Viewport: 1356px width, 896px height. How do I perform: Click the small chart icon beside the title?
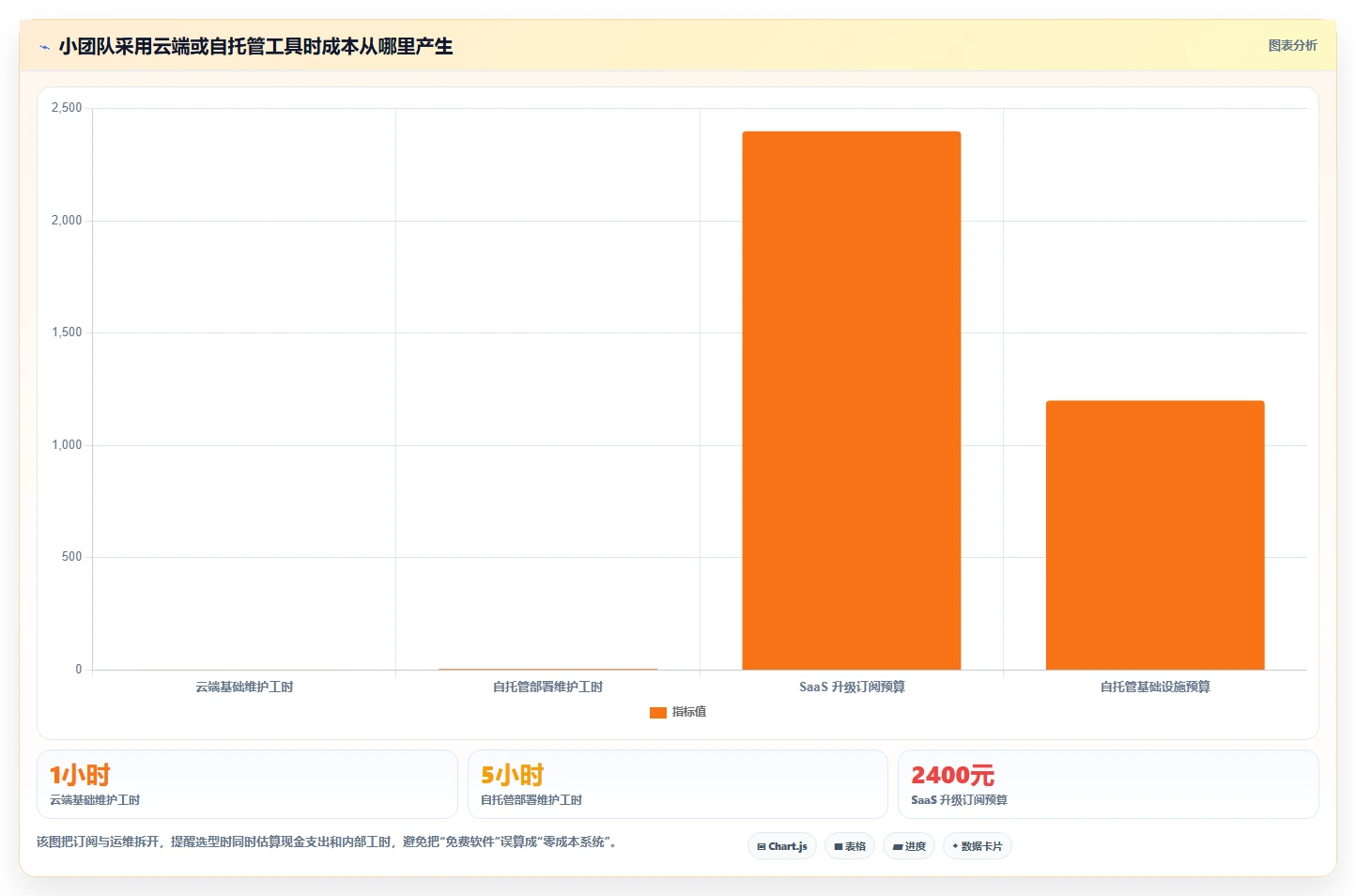pos(44,47)
